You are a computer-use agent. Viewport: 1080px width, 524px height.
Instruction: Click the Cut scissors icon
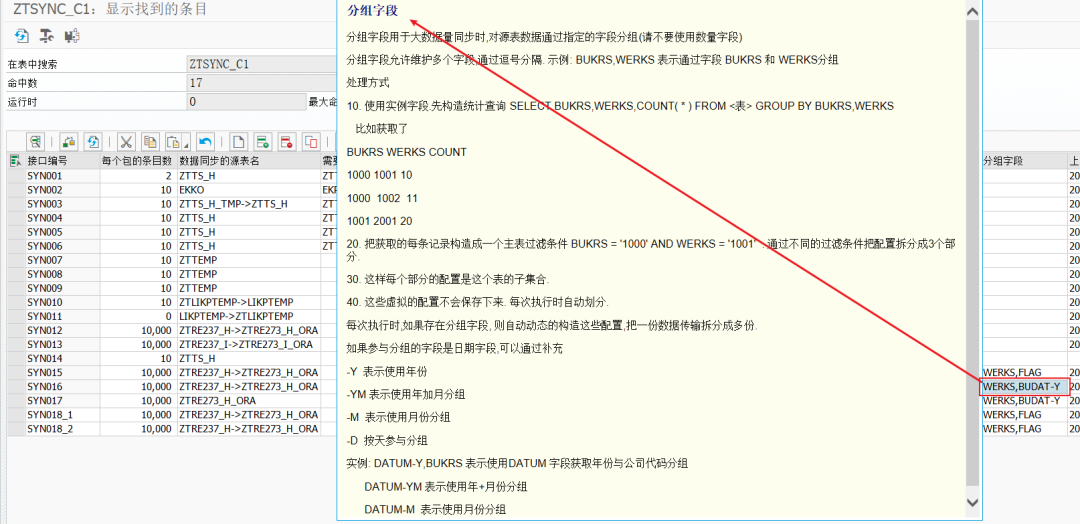tap(126, 142)
